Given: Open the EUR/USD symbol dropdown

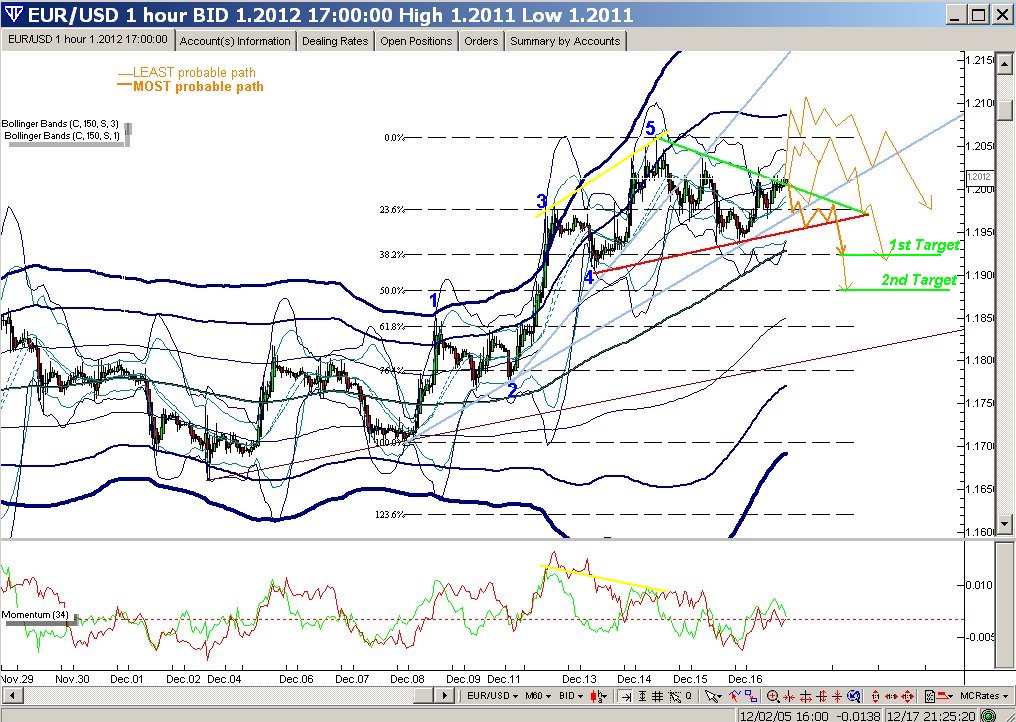Looking at the screenshot, I should pyautogui.click(x=488, y=695).
